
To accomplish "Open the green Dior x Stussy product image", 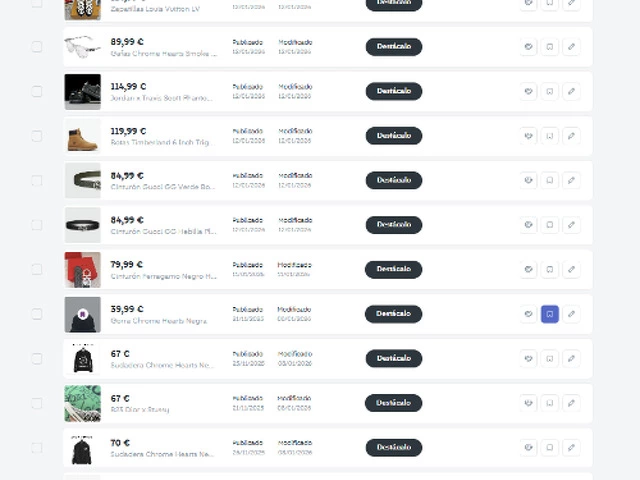I will click(x=82, y=403).
